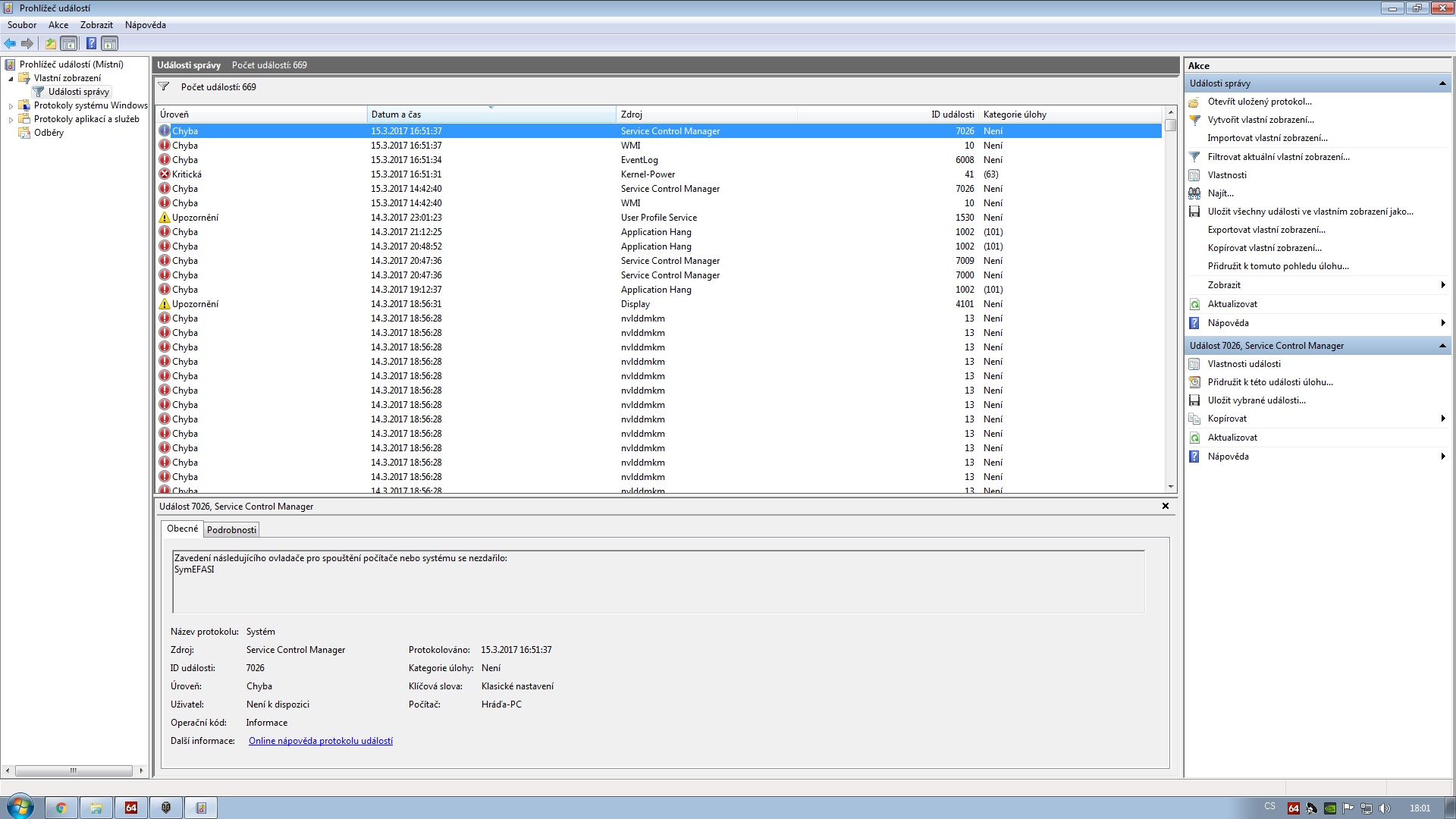Click the blue Help toolbar icon

[91, 43]
